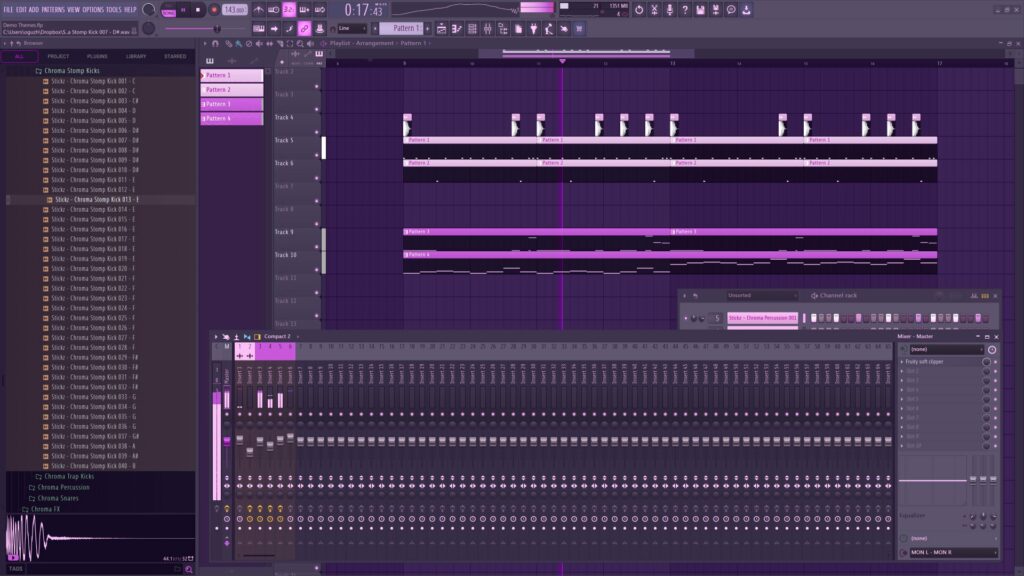Toggle loop recording icon
The width and height of the screenshot is (1024, 576).
coord(319,10)
